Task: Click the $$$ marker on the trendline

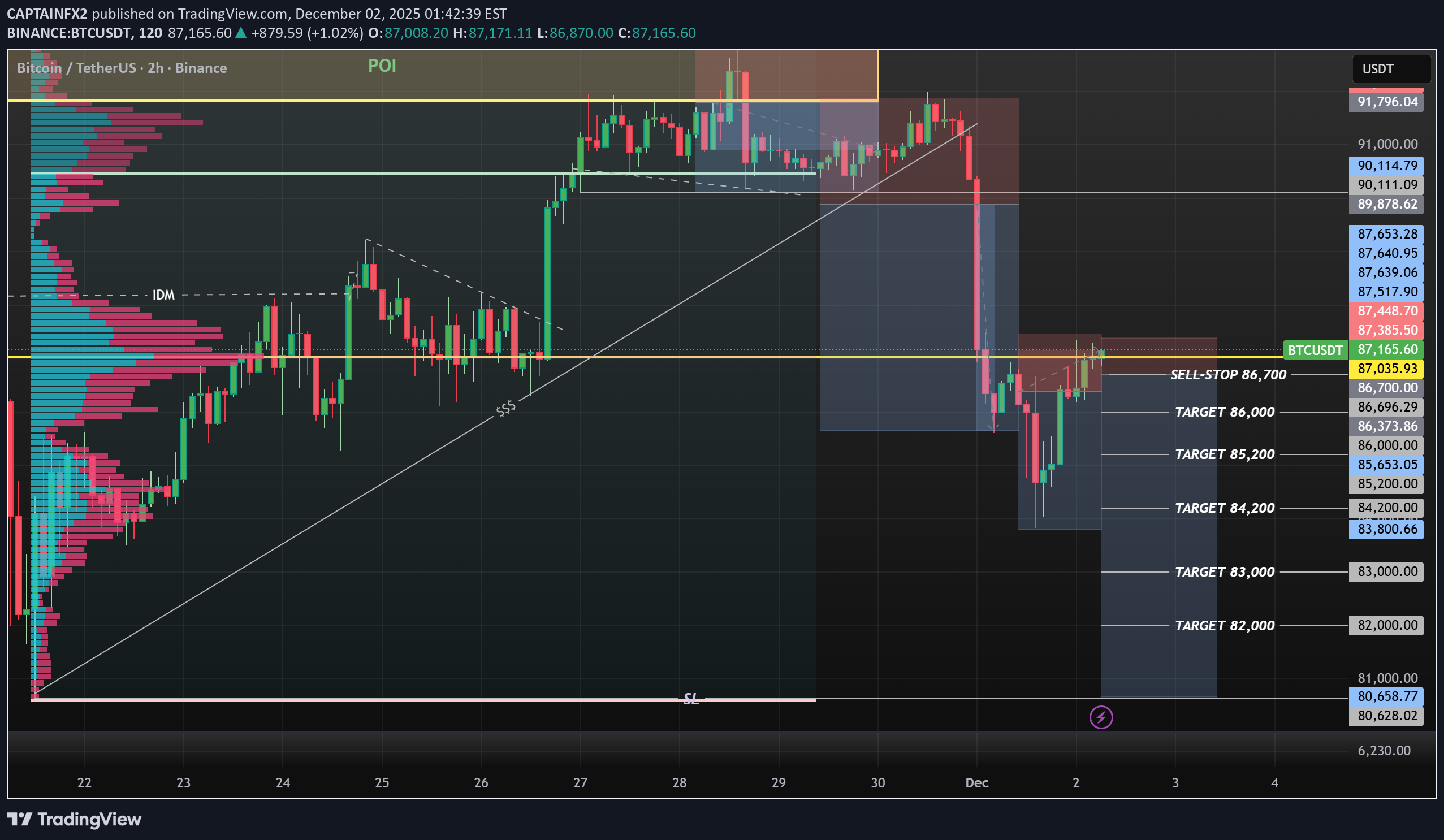Action: (x=505, y=408)
